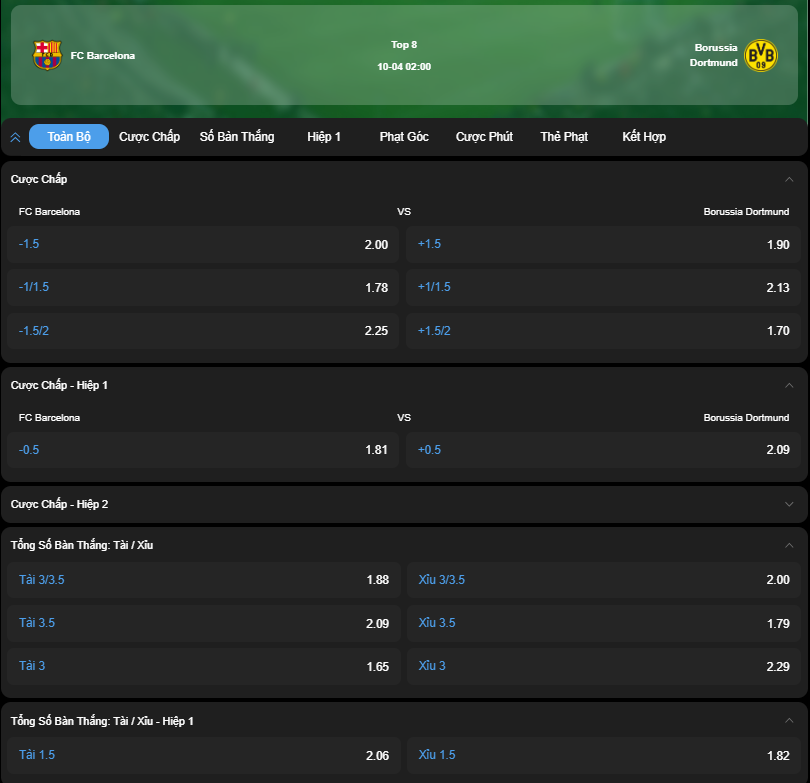This screenshot has height=783, width=810.
Task: Collapse the Cược Chấp section
Action: (x=789, y=179)
